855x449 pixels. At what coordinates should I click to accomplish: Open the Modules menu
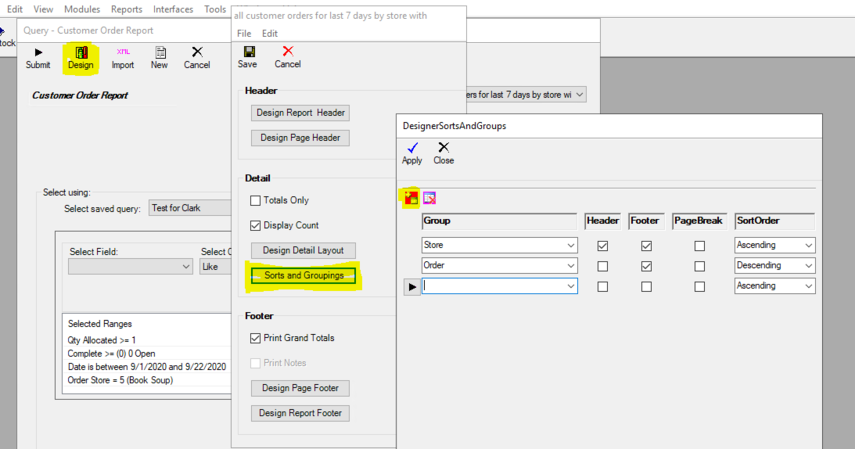[x=82, y=9]
